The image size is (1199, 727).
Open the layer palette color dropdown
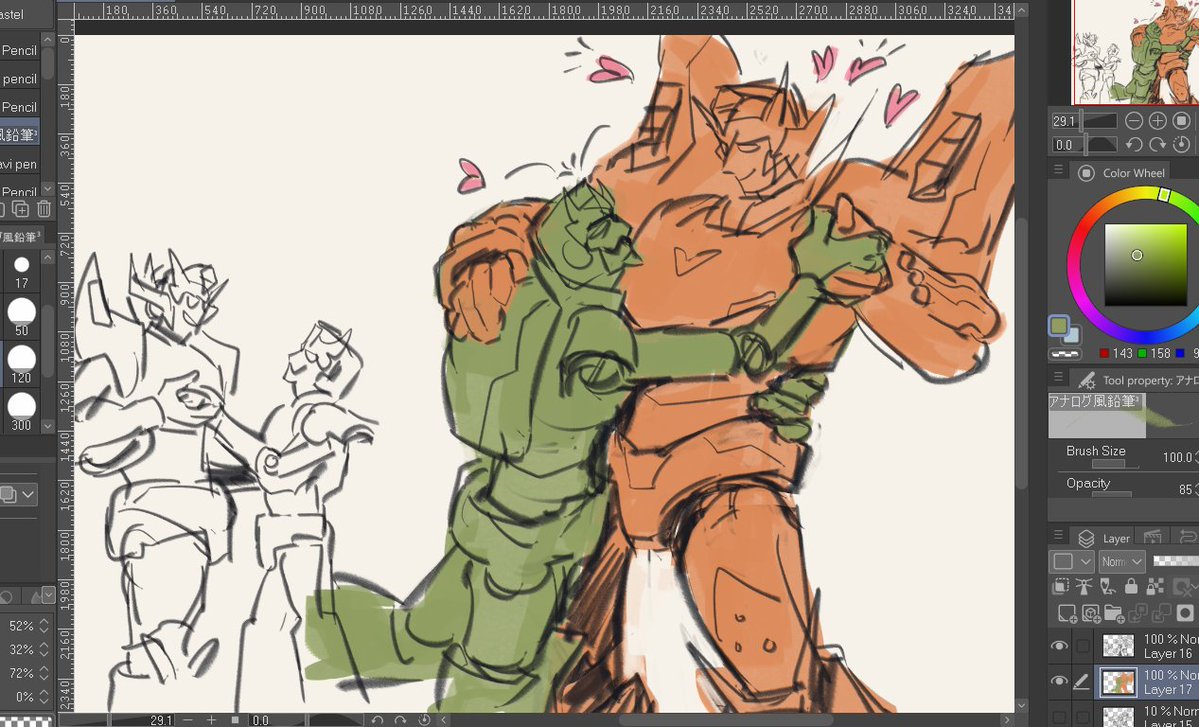click(x=1071, y=562)
